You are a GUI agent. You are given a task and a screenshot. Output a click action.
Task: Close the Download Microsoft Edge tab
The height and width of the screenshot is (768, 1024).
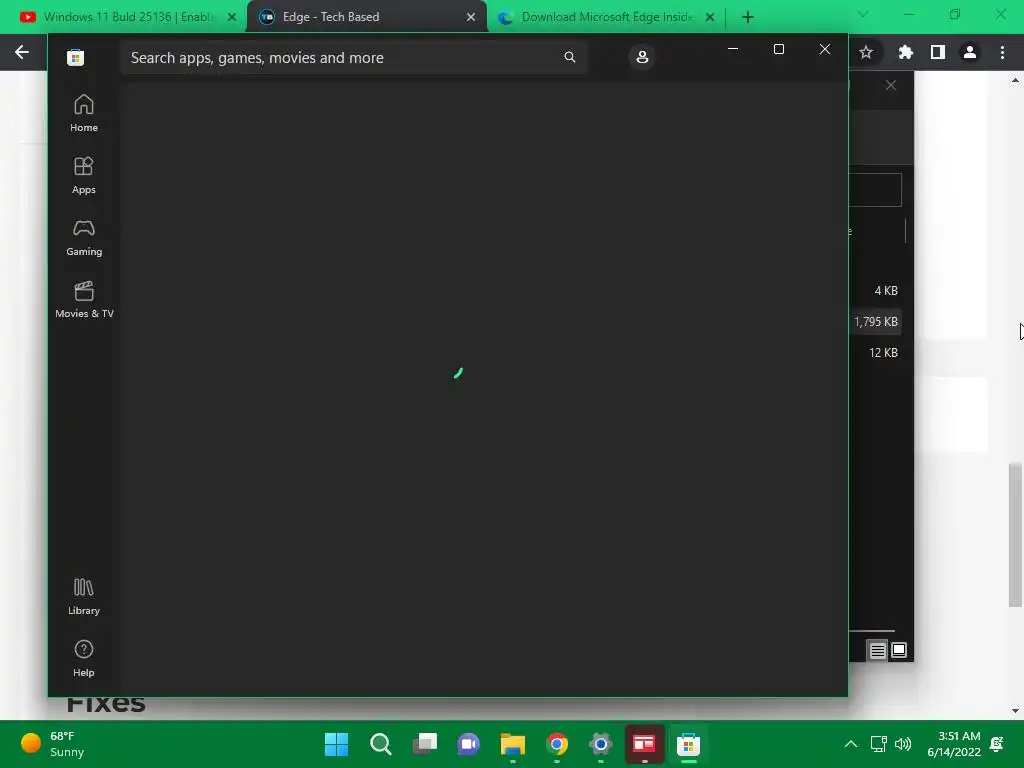point(710,17)
